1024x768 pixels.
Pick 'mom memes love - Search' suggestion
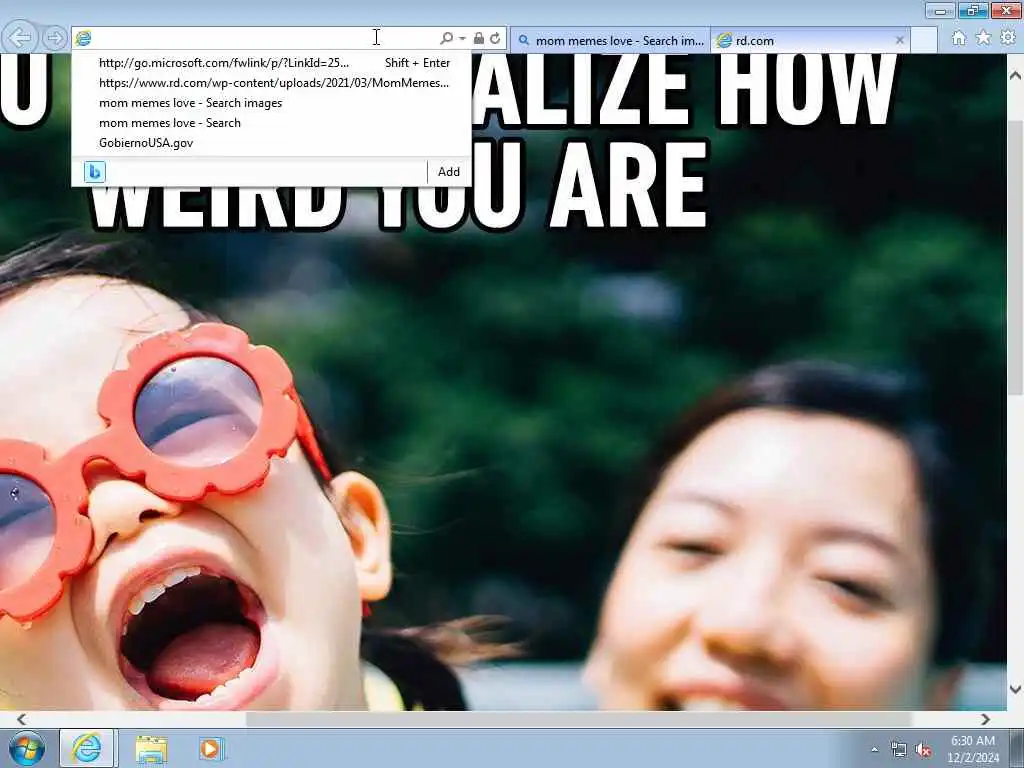tap(271, 123)
